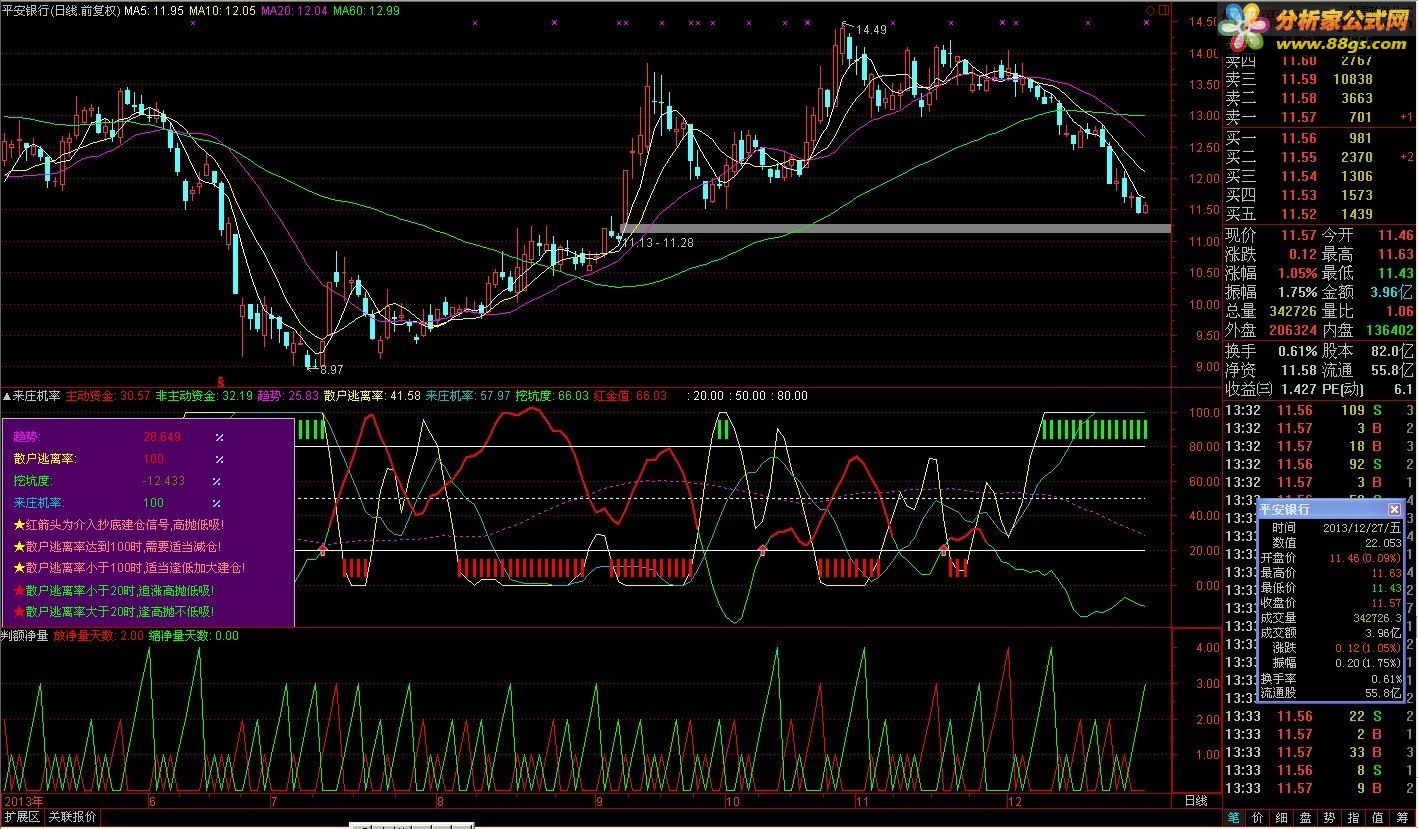Click the gray gap support band
Viewport: 1418px width, 829px height.
[896, 229]
